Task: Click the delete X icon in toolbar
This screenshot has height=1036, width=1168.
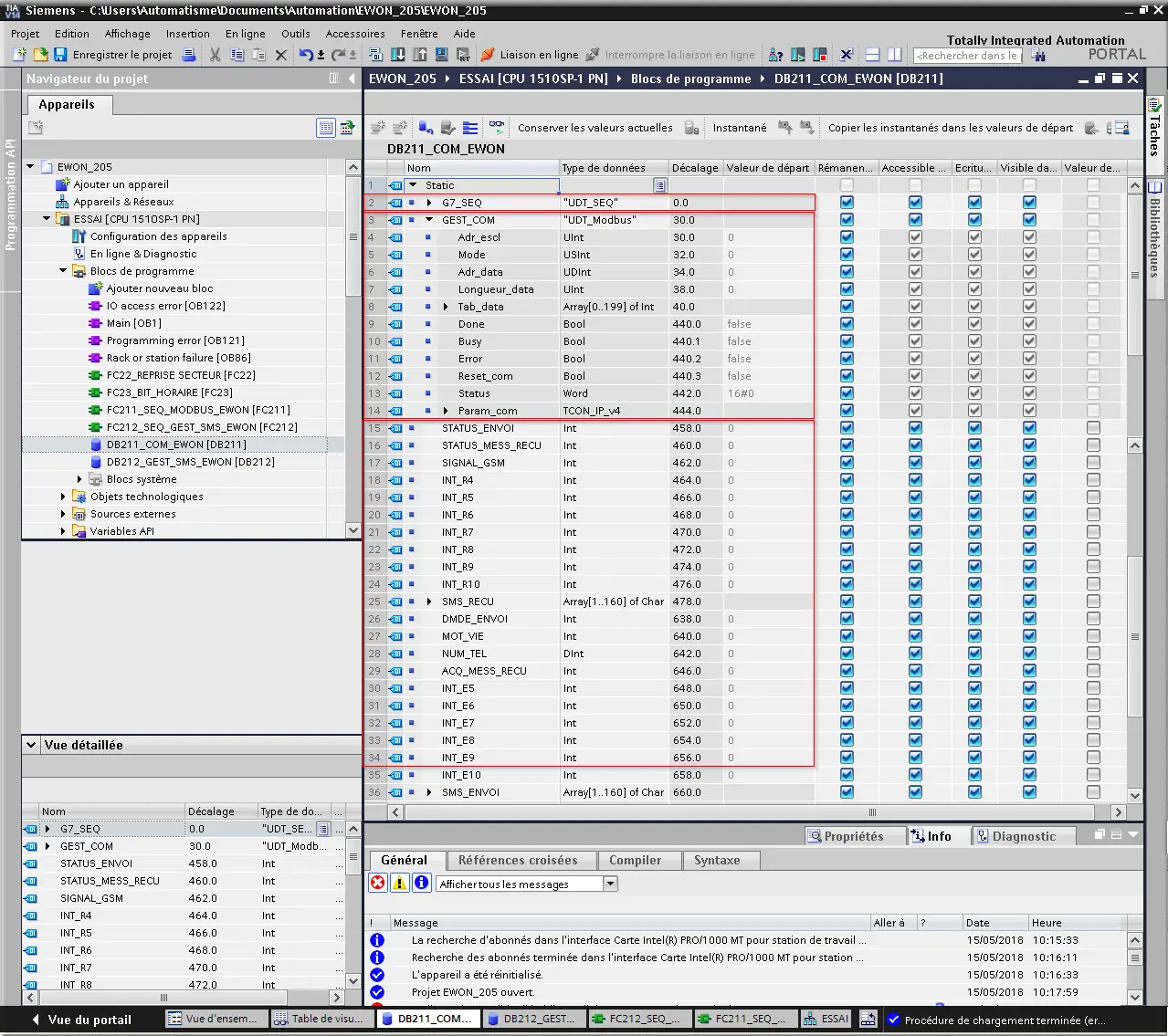Action: 281,55
